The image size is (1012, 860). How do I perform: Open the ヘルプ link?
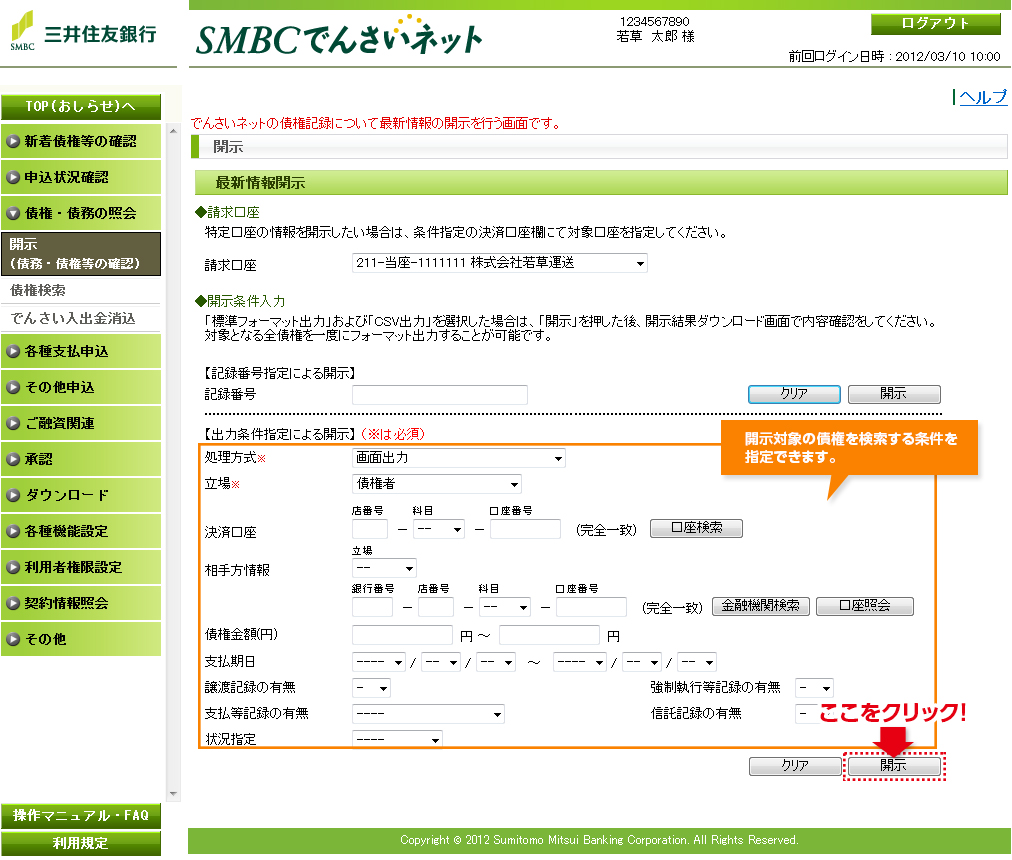tap(982, 97)
